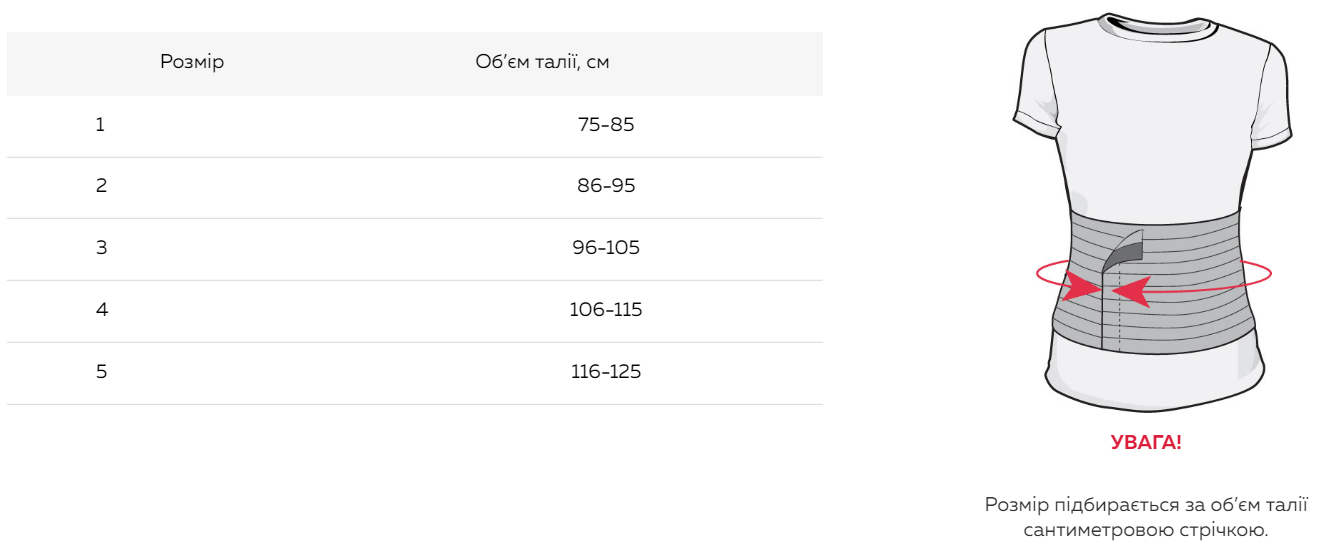Select size 1 in the table
The image size is (1322, 552).
tap(100, 125)
